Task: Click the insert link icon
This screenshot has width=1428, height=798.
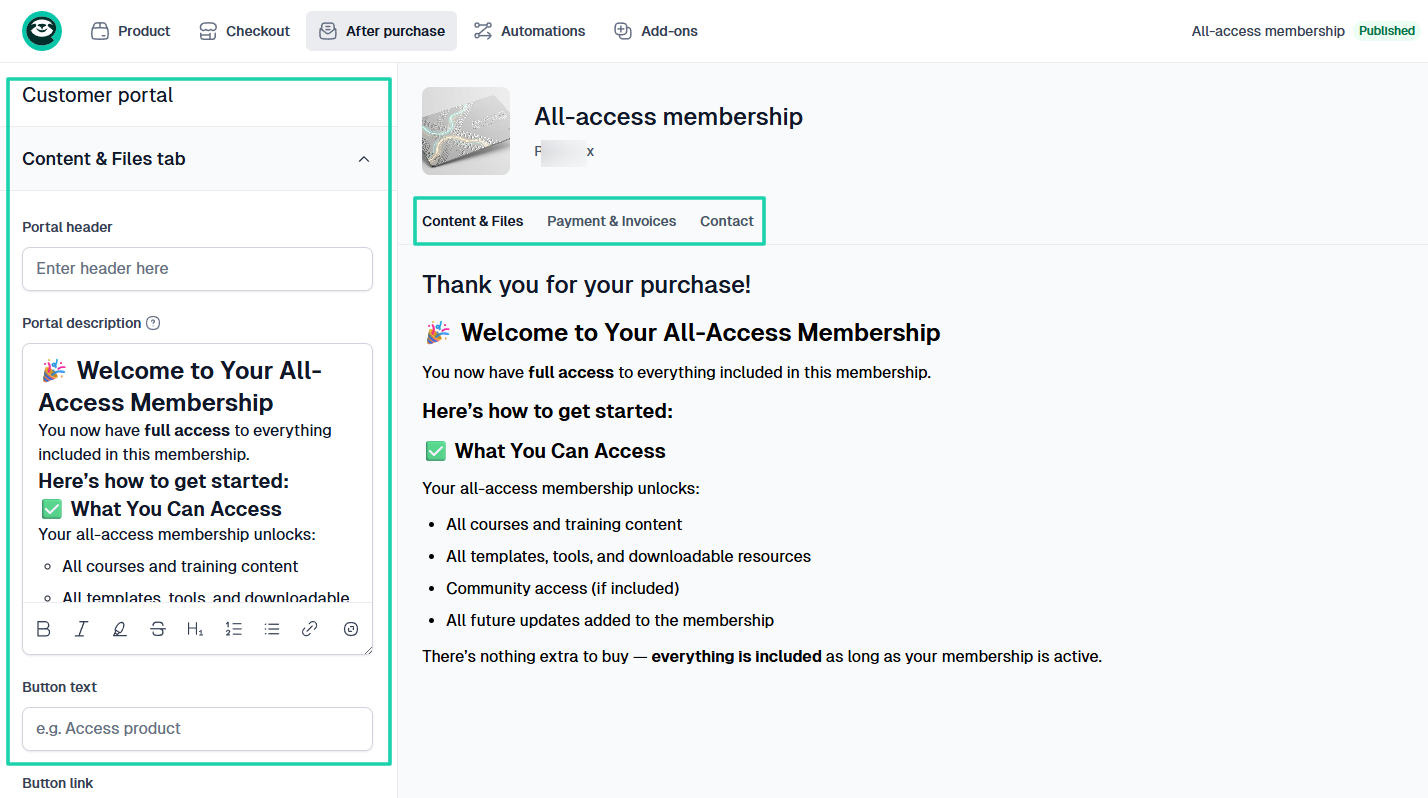Action: pyautogui.click(x=310, y=629)
